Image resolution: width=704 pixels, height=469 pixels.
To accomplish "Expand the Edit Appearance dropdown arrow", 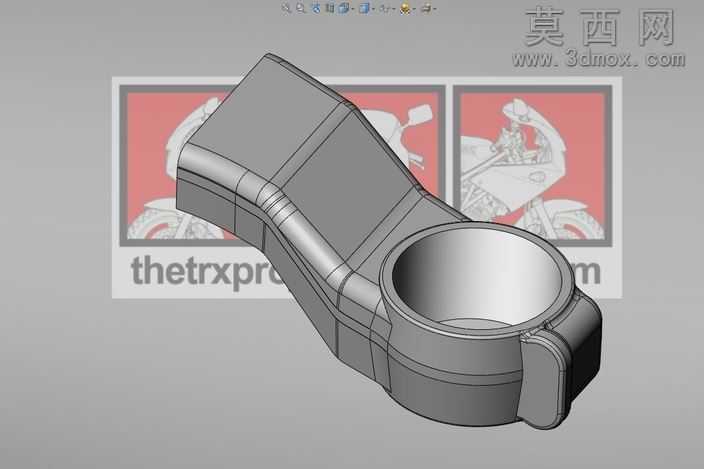I will [x=414, y=9].
